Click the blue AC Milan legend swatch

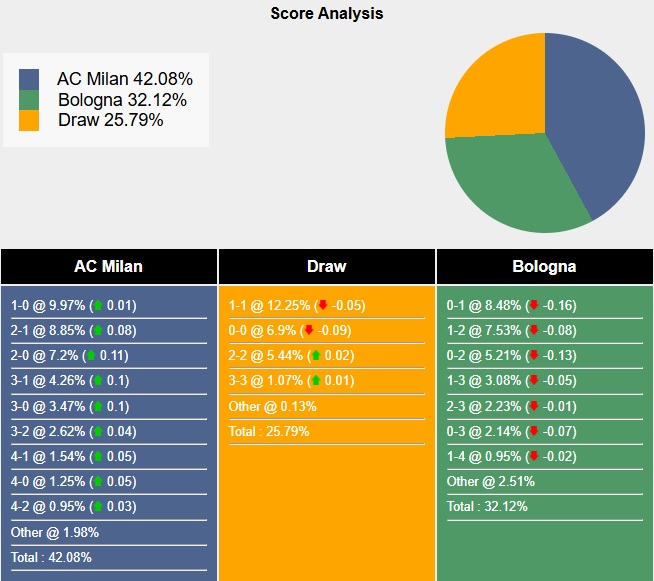[x=29, y=79]
